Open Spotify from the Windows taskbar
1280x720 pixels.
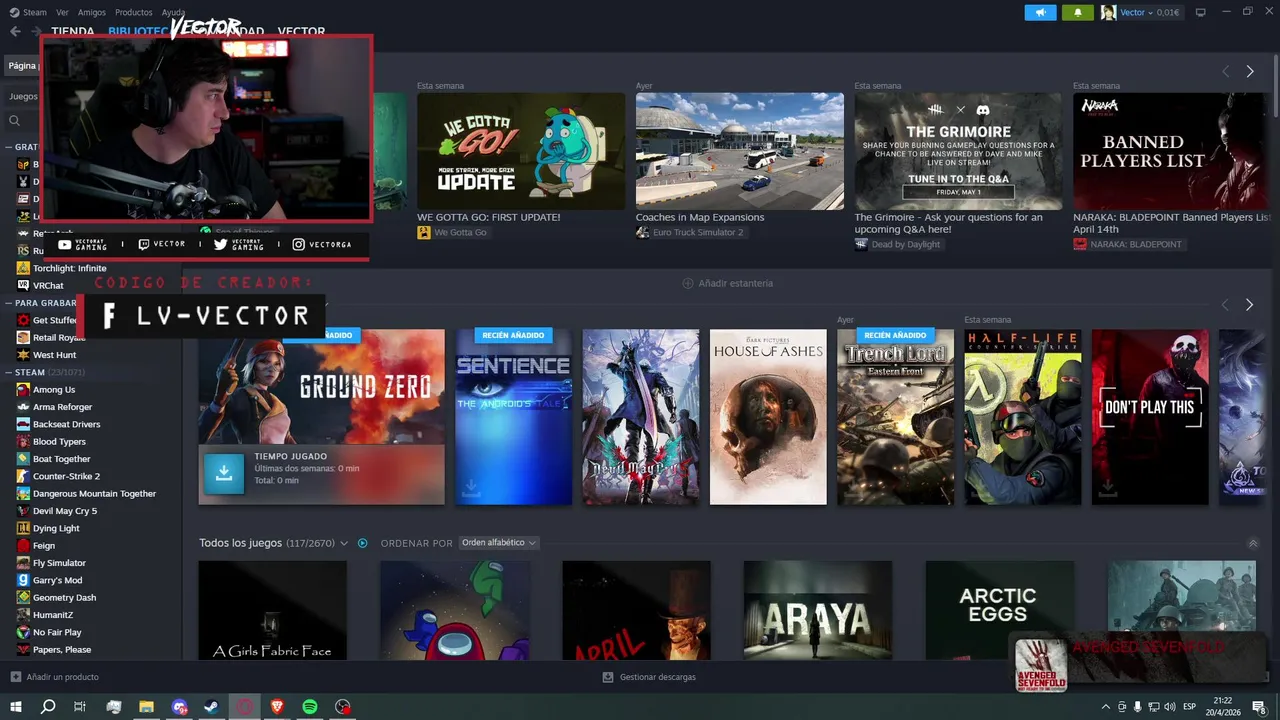(x=310, y=707)
